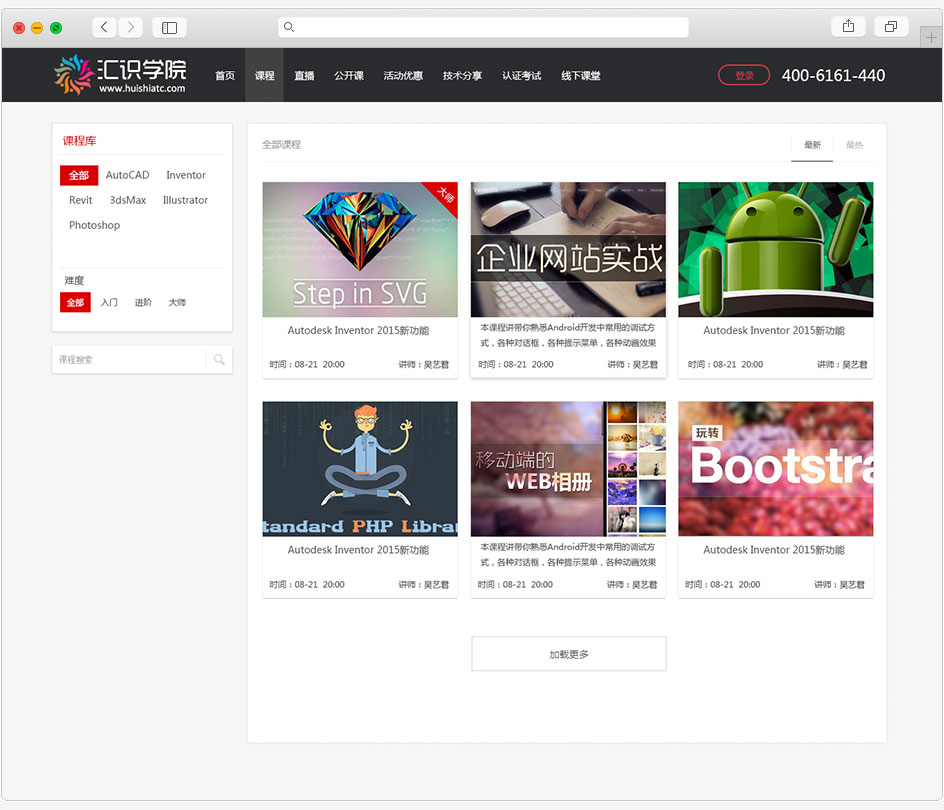Open the green Android robot course thumbnail

pos(775,249)
